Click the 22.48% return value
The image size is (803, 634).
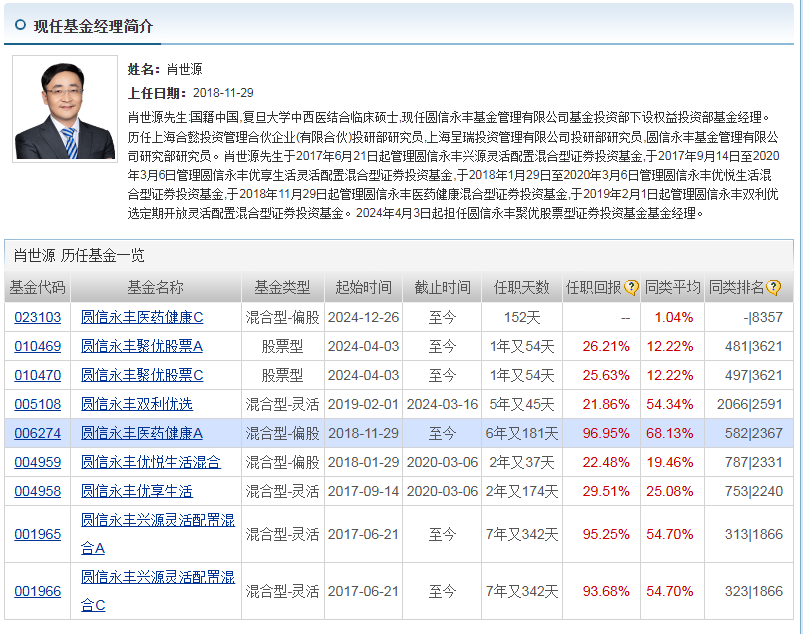point(606,462)
